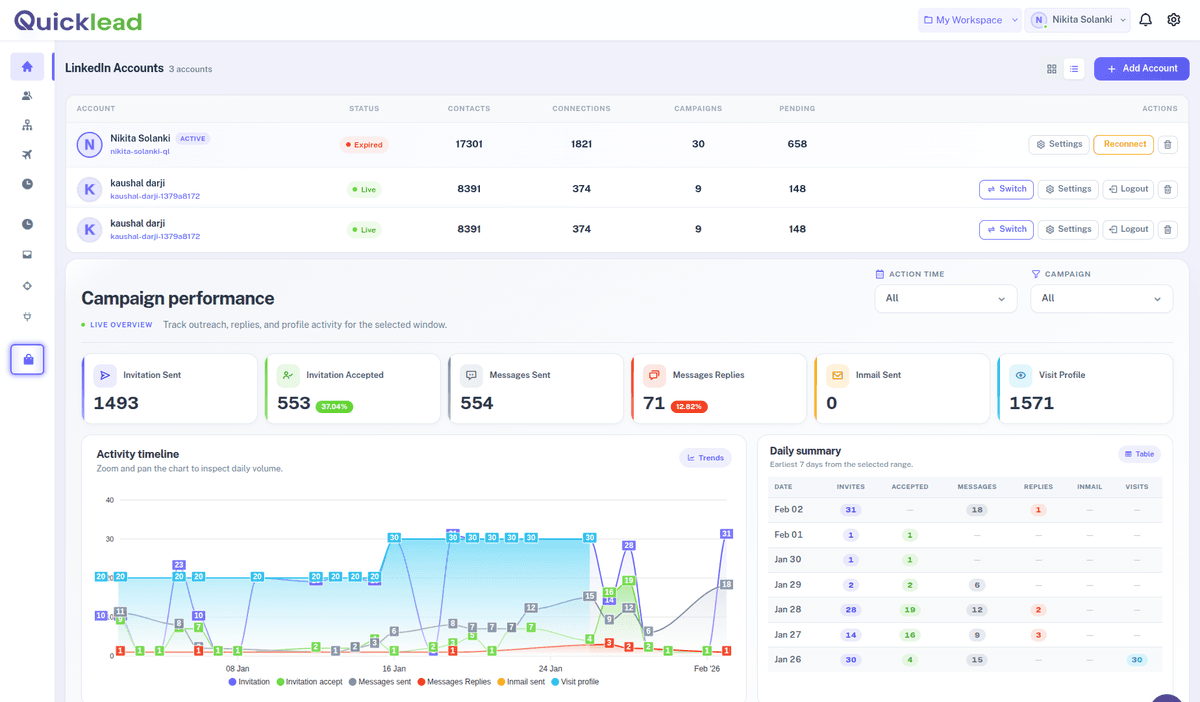Click the Inmail Sent envelope icon
1200x702 pixels.
point(838,375)
